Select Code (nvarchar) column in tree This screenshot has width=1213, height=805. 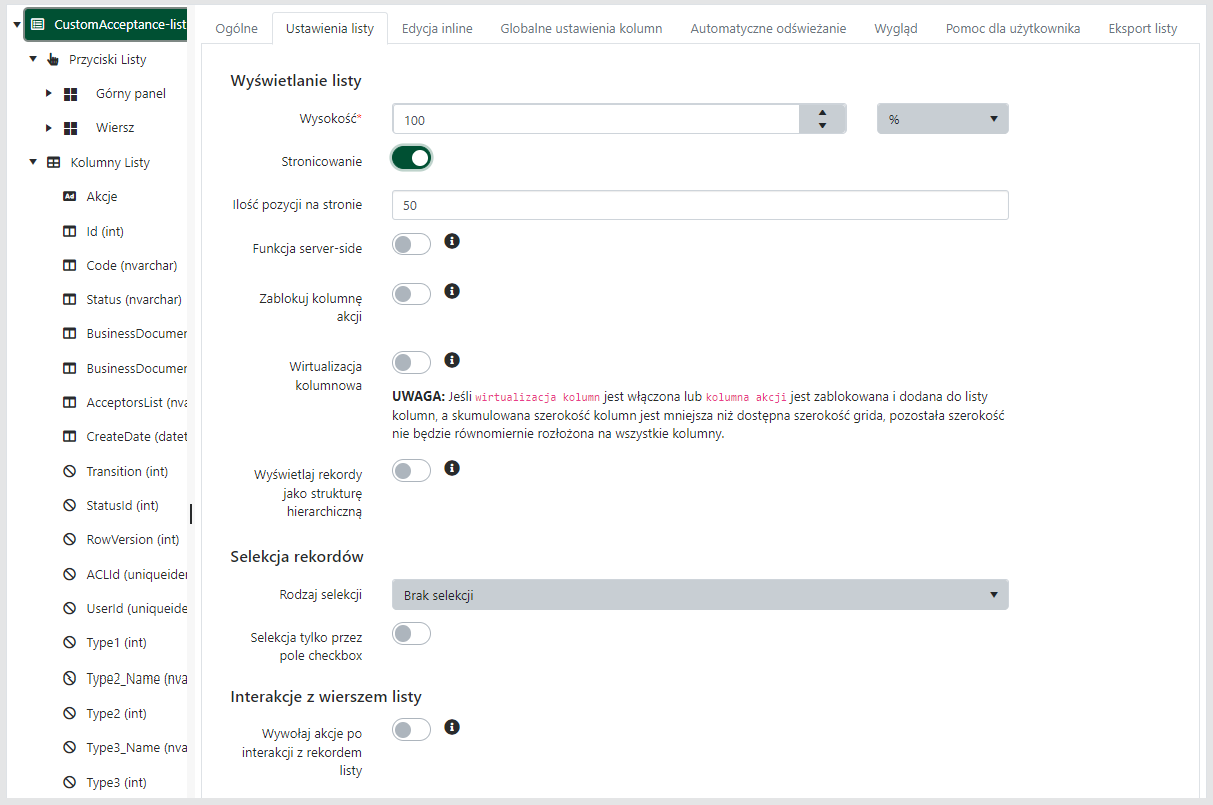click(x=131, y=265)
